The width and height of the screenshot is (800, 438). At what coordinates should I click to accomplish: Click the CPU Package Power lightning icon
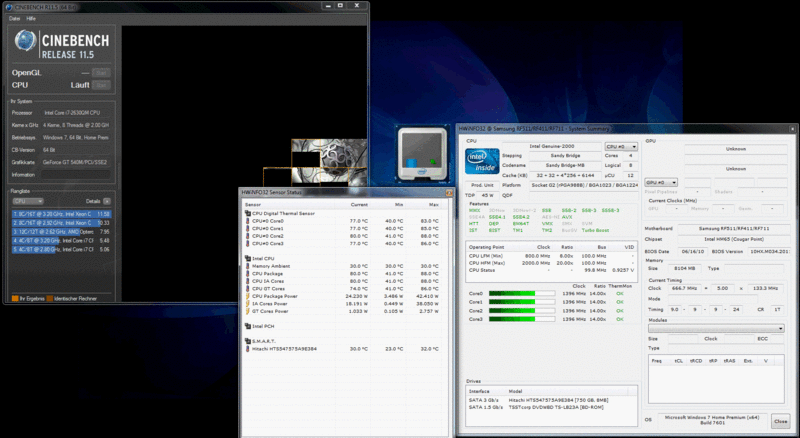point(248,296)
